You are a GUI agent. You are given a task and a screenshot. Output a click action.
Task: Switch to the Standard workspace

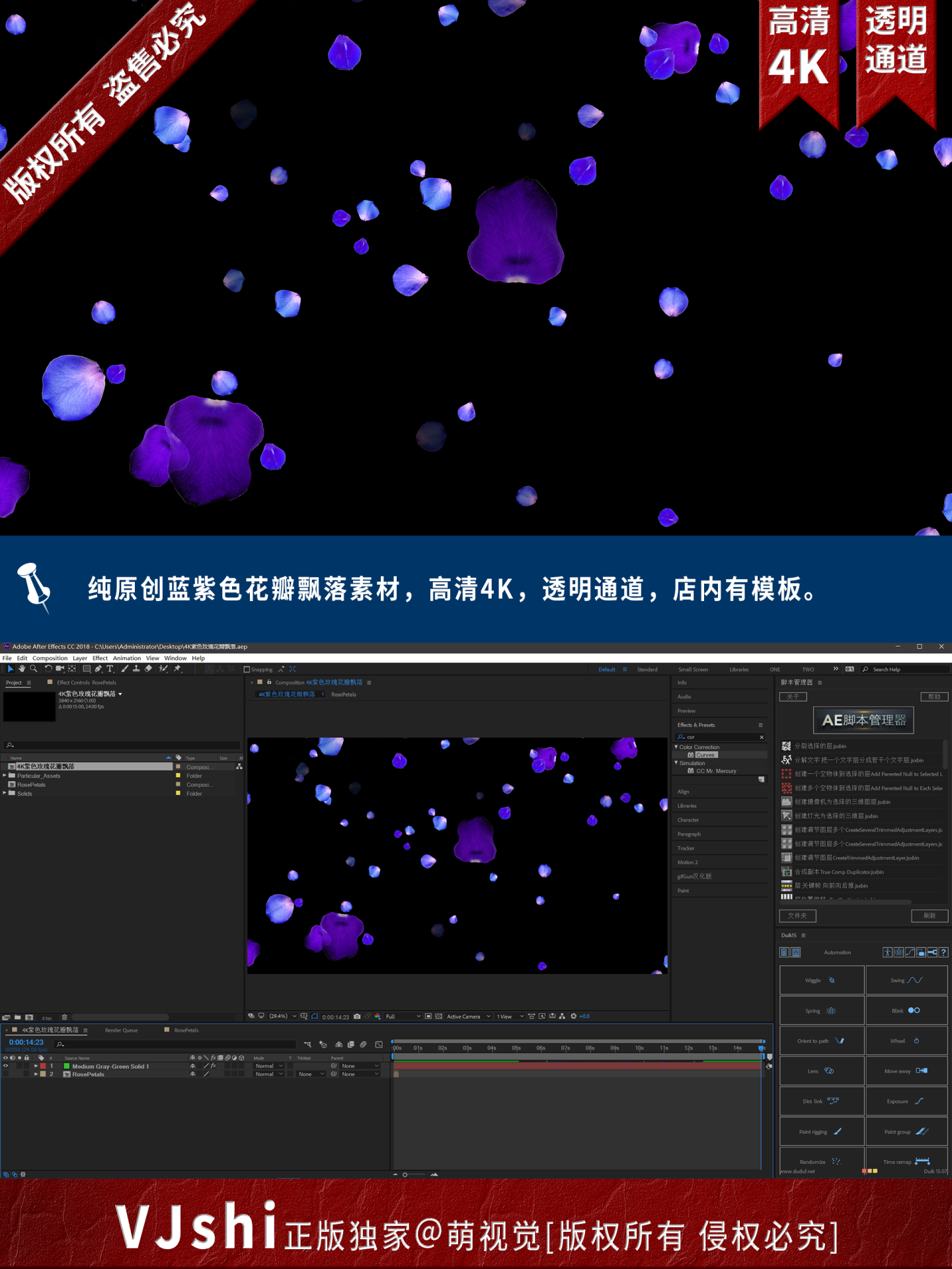[647, 669]
